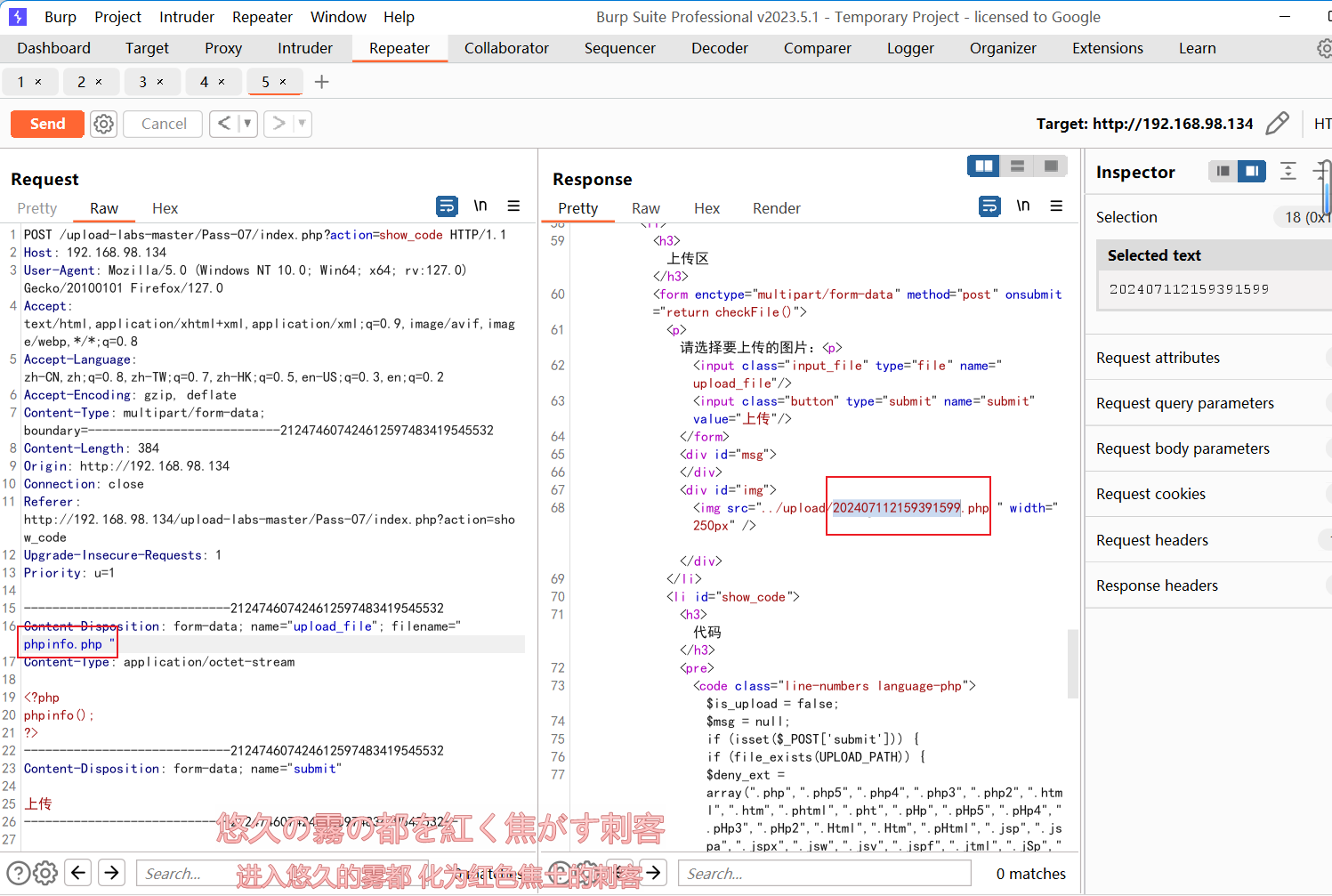This screenshot has width=1332, height=896.
Task: Close Repeater tab 4
Action: [222, 82]
